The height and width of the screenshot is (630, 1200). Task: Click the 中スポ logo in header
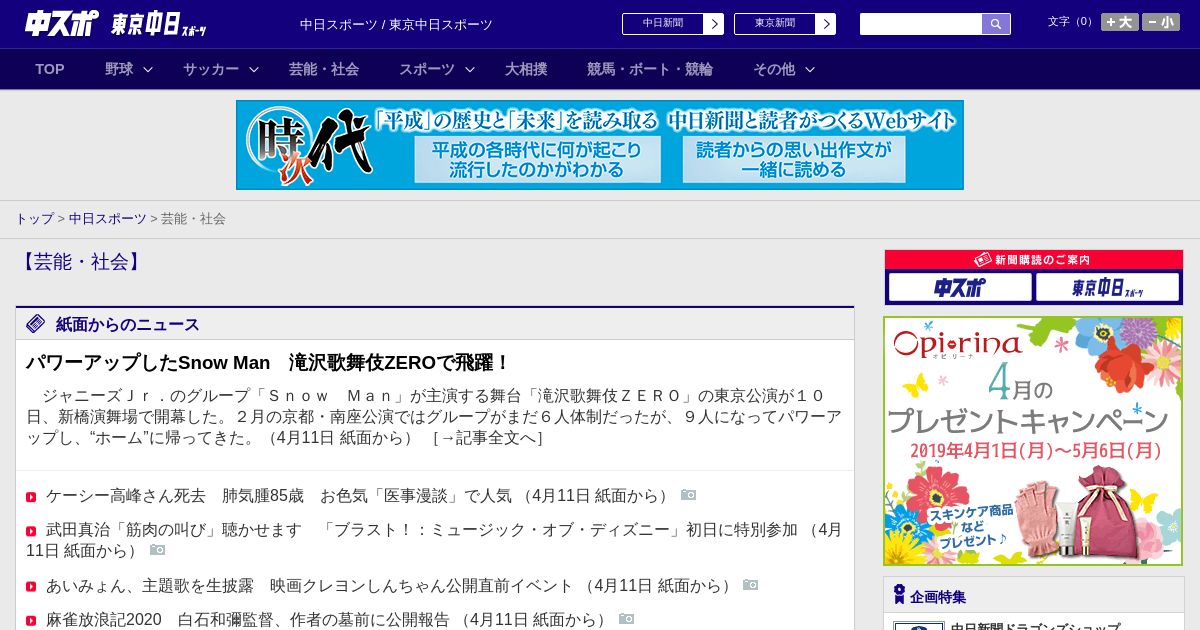[x=62, y=24]
